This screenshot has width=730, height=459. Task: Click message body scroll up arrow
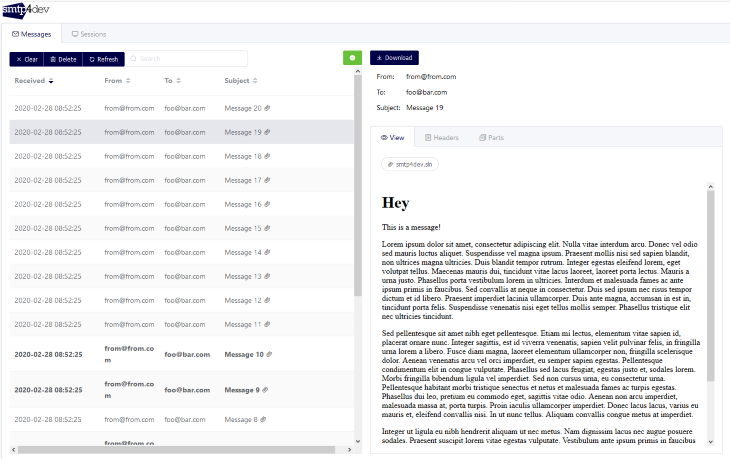[710, 187]
